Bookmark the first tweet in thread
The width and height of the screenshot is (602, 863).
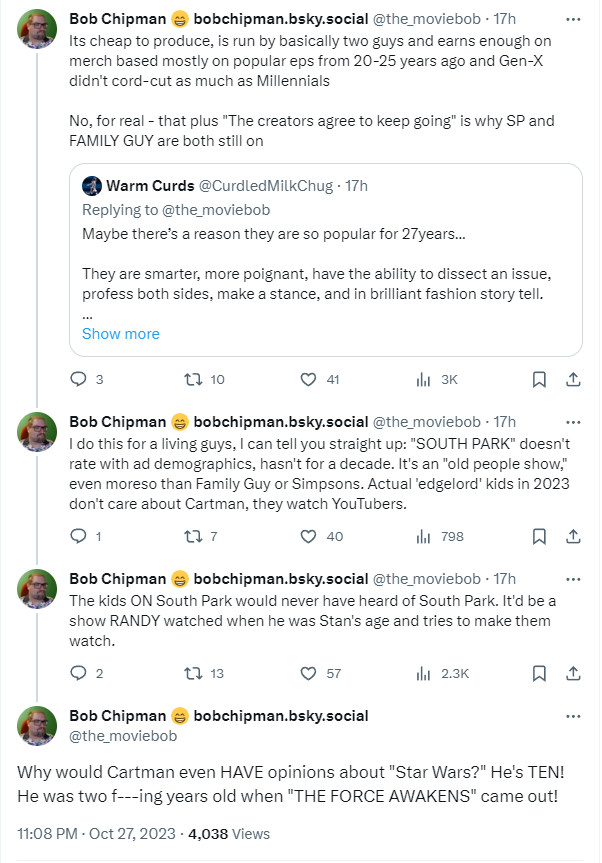click(x=539, y=379)
